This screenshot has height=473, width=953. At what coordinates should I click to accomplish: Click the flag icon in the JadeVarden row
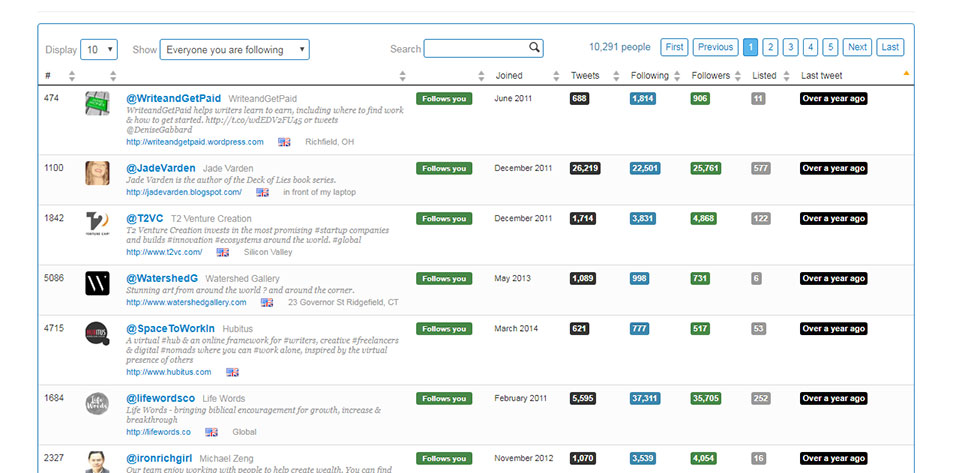coord(263,192)
